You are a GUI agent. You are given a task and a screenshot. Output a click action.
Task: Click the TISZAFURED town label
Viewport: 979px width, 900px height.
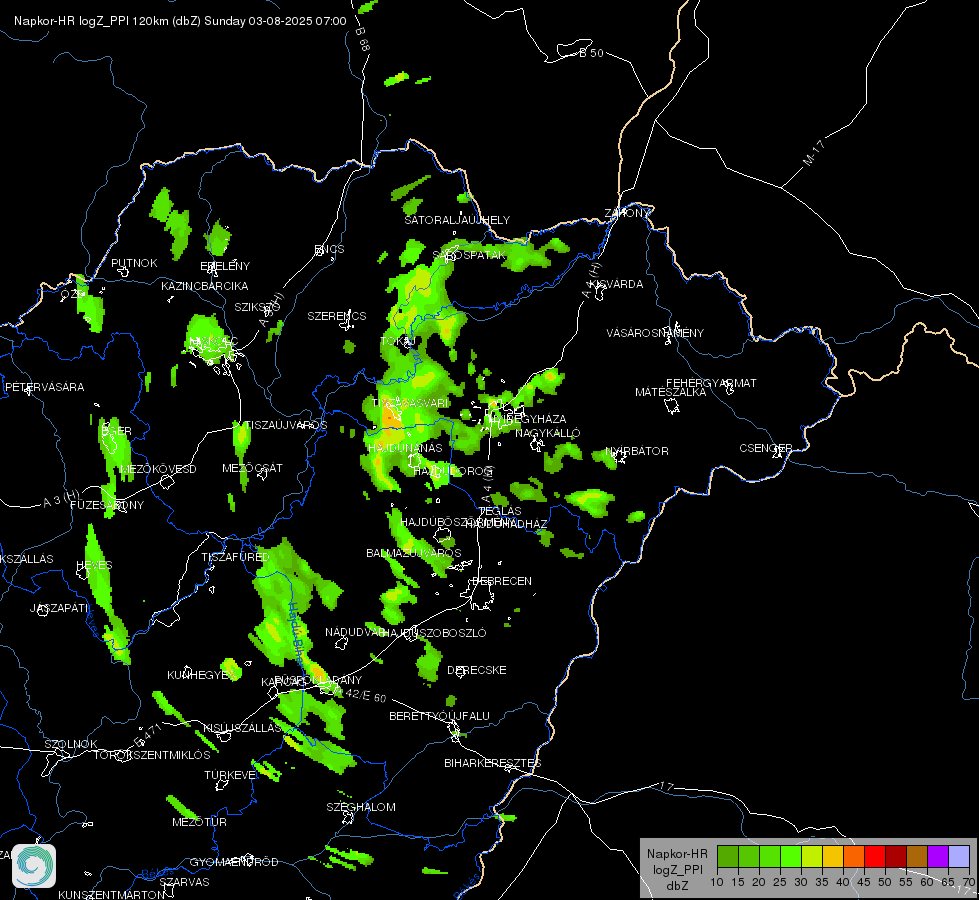235,557
